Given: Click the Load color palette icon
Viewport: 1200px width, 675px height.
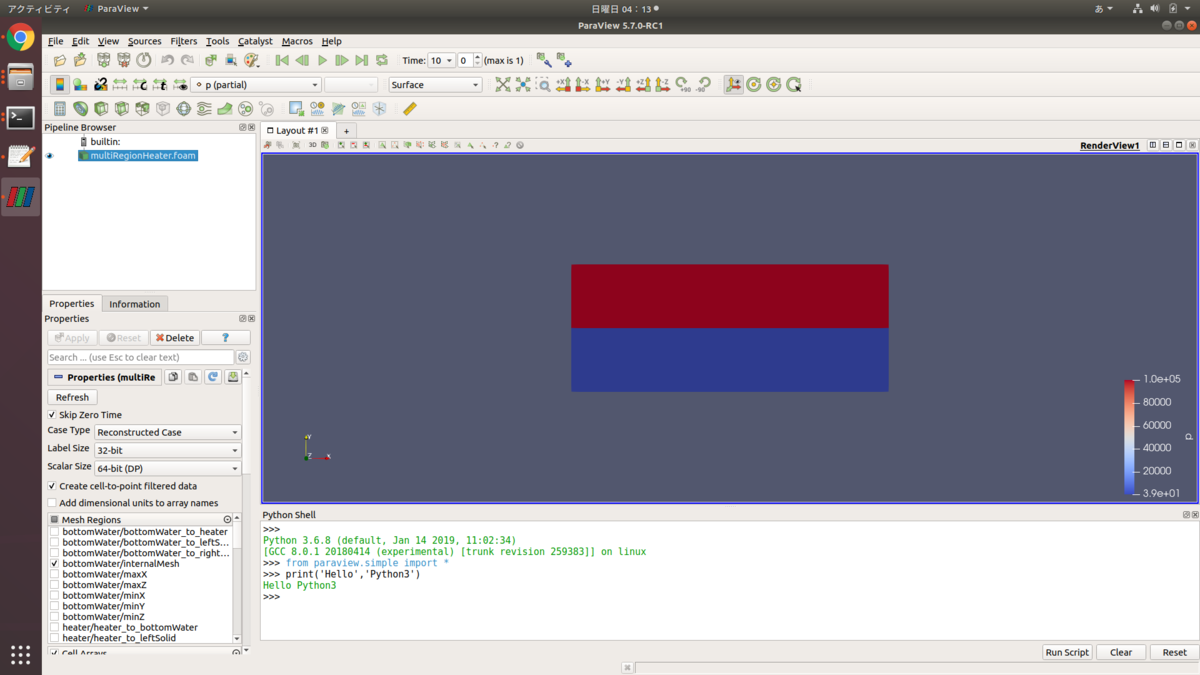Looking at the screenshot, I should click(x=252, y=61).
